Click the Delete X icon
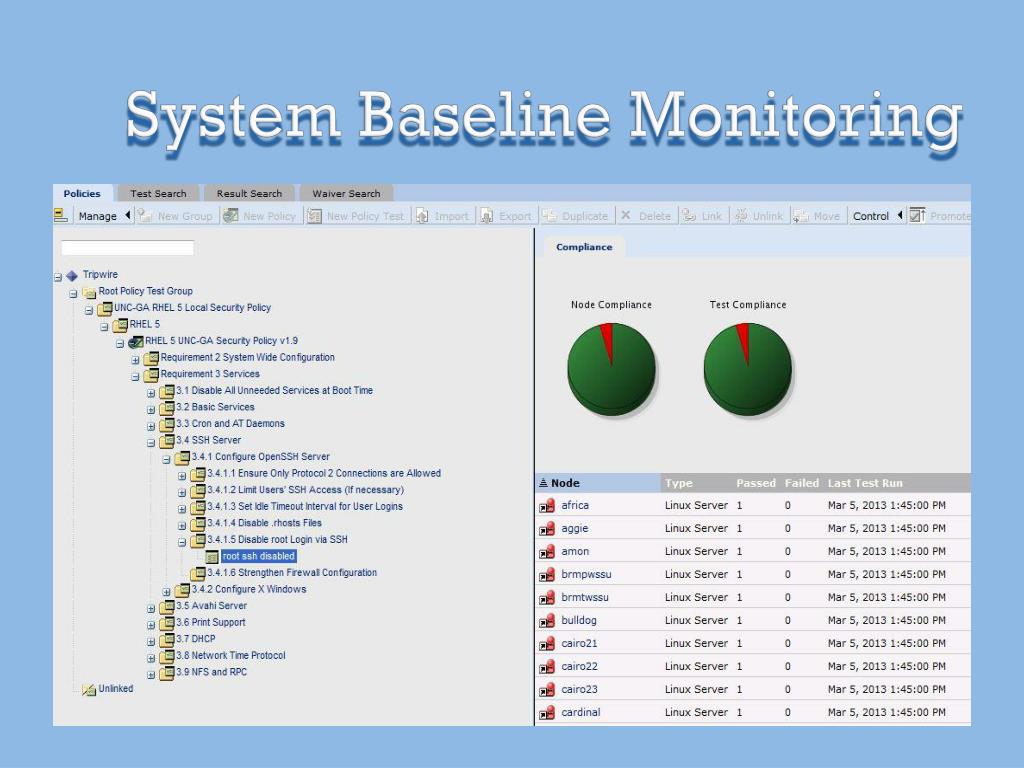 (626, 215)
